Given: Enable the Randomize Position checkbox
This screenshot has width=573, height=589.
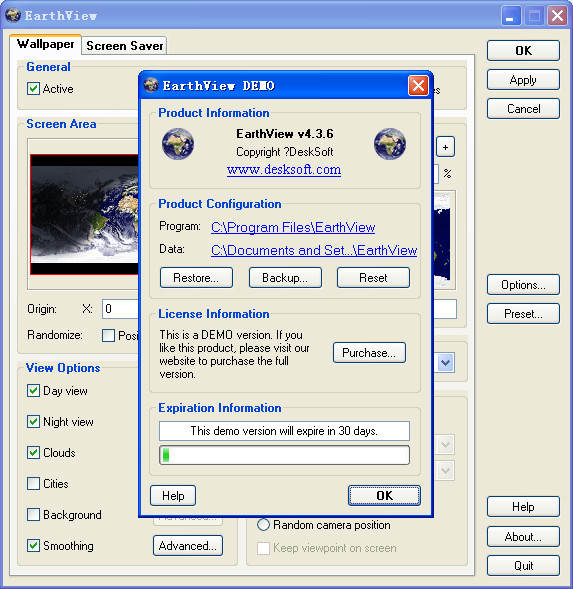Looking at the screenshot, I should click(109, 335).
